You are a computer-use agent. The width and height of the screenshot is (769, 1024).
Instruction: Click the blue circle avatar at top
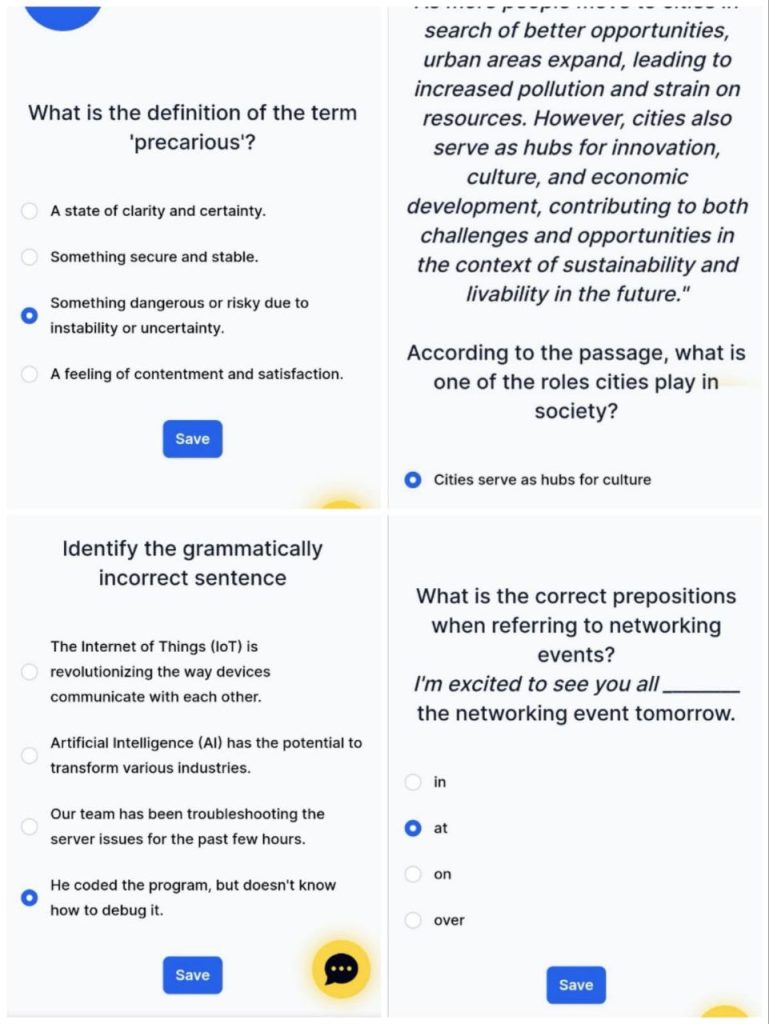click(63, 12)
